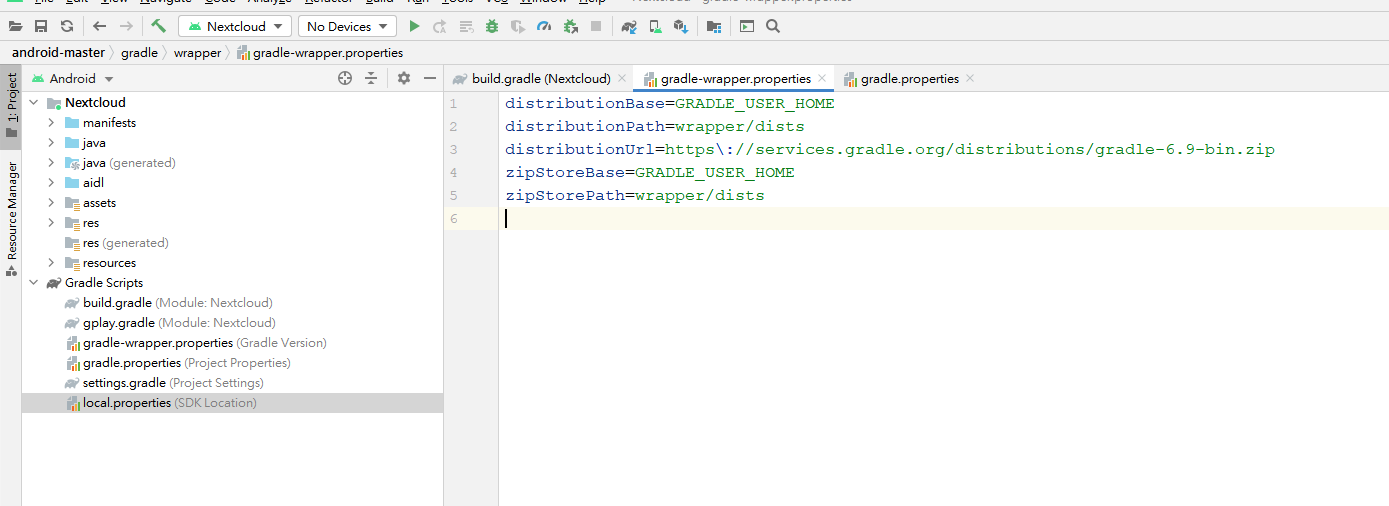The image size is (1389, 506).
Task: Open the Nextcloud run configuration dropdown
Action: (x=236, y=27)
